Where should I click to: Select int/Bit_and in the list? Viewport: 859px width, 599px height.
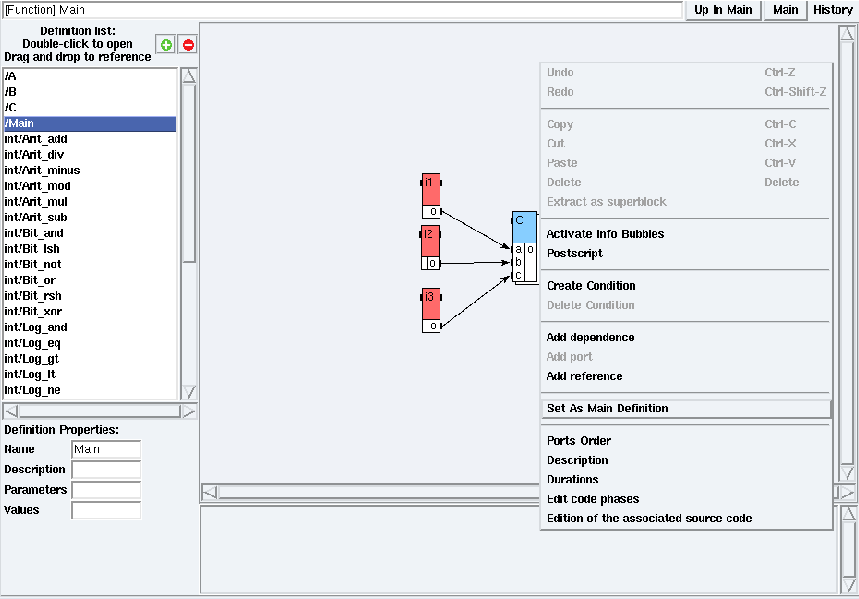[x=90, y=233]
